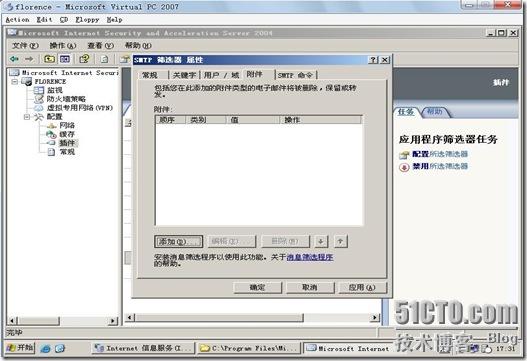Switch to the 常规 tab in dialog
The image size is (527, 361).
click(x=150, y=75)
